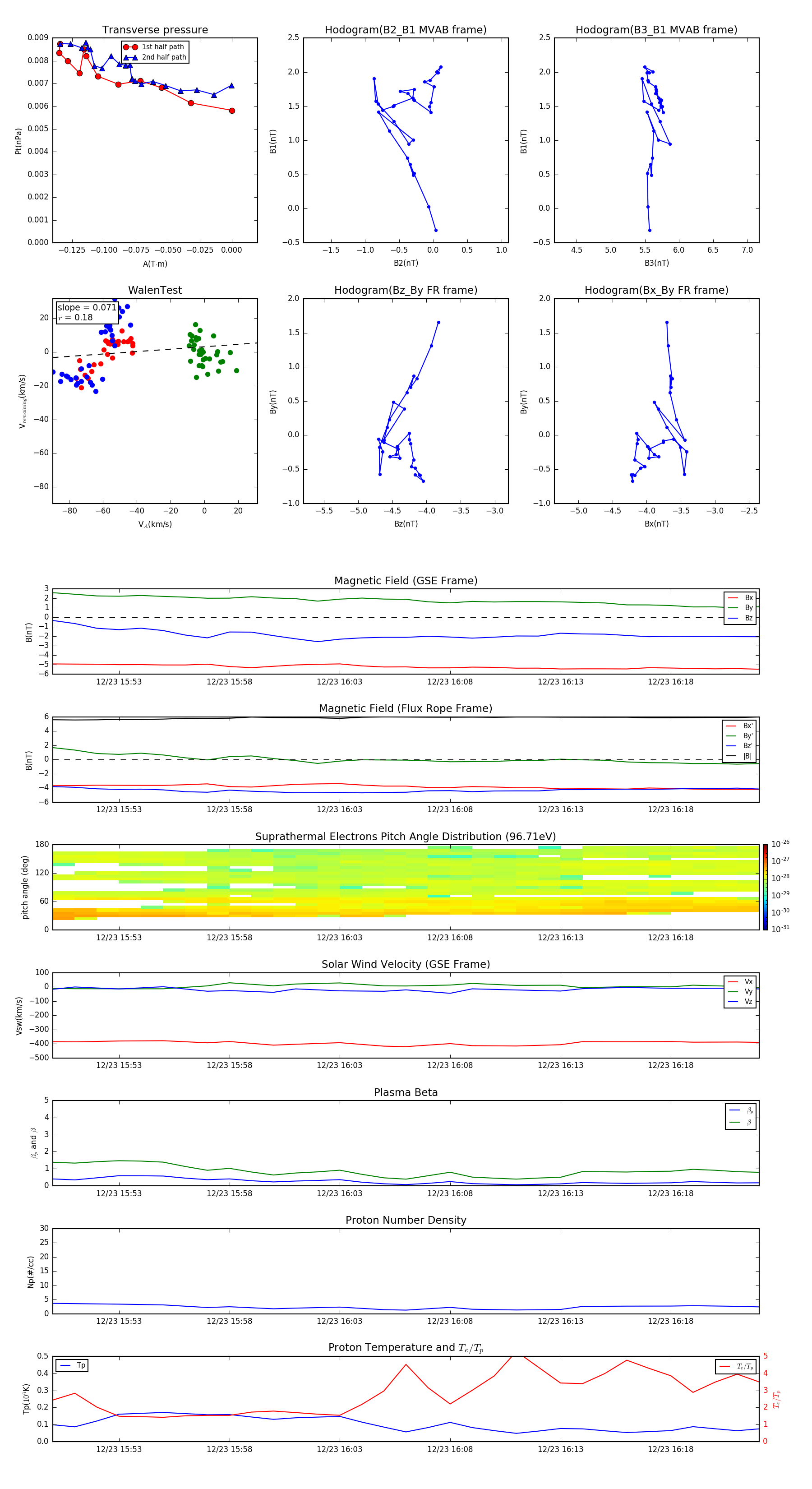
Task: Click the 'B3(nT)' x-axis label
Action: click(656, 263)
